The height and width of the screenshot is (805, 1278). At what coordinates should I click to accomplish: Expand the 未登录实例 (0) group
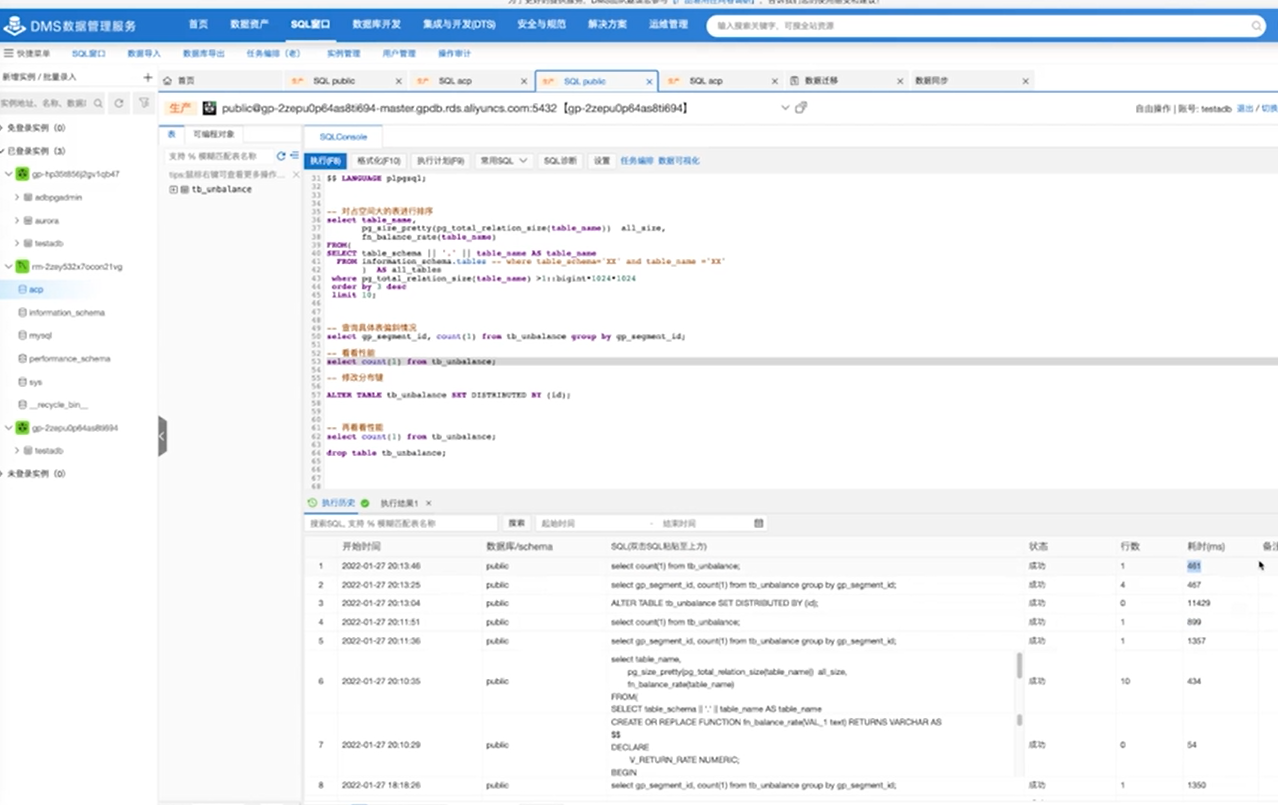coord(2,474)
